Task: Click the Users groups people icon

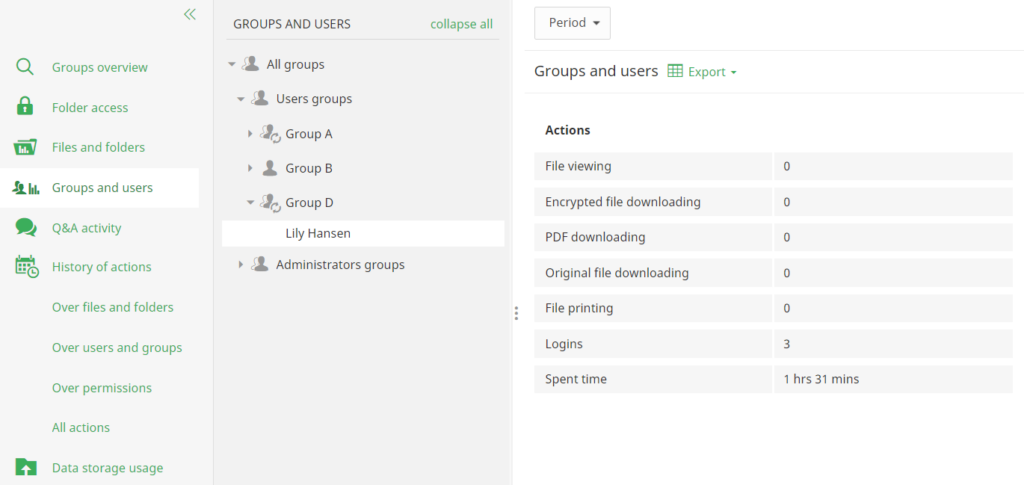Action: click(x=260, y=98)
